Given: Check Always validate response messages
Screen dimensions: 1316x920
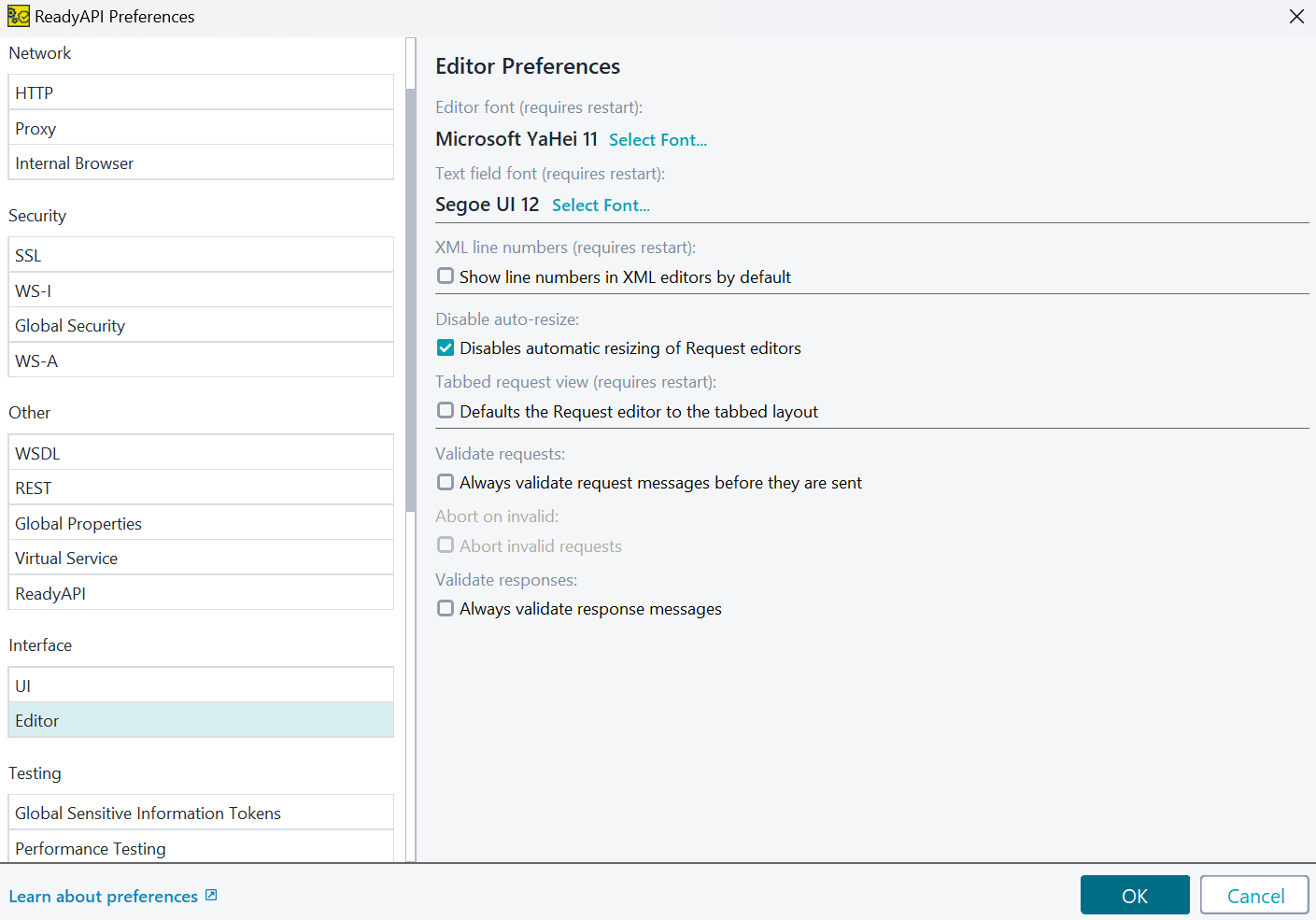Looking at the screenshot, I should pyautogui.click(x=445, y=607).
